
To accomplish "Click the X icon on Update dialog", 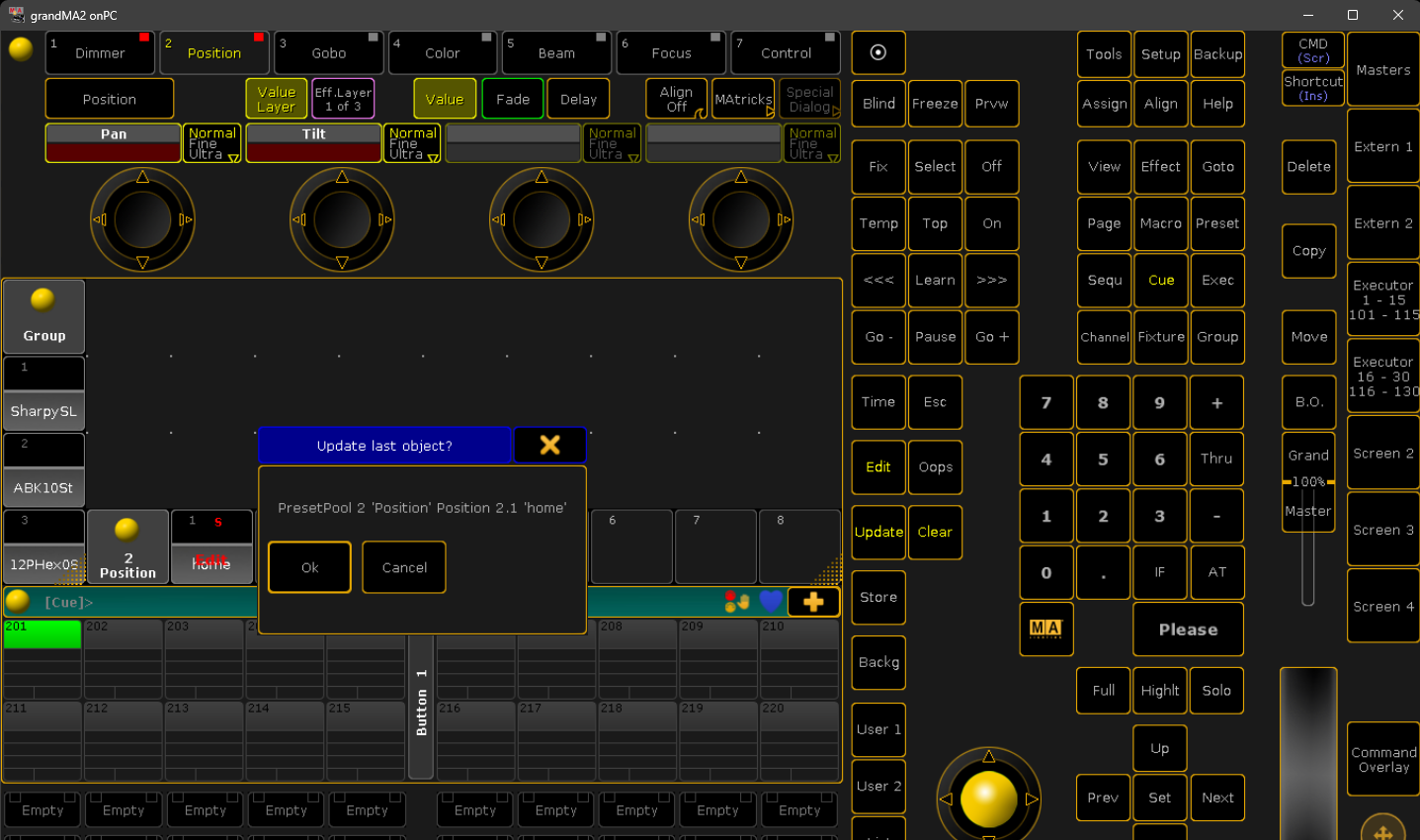I will (x=550, y=446).
